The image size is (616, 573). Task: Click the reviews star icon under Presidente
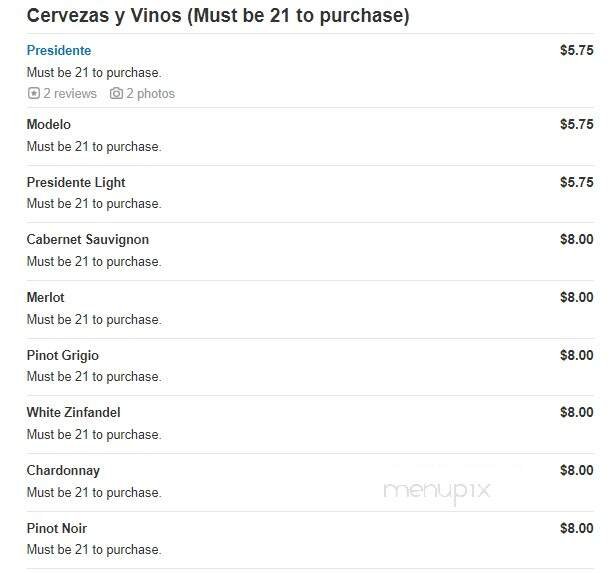(x=33, y=93)
